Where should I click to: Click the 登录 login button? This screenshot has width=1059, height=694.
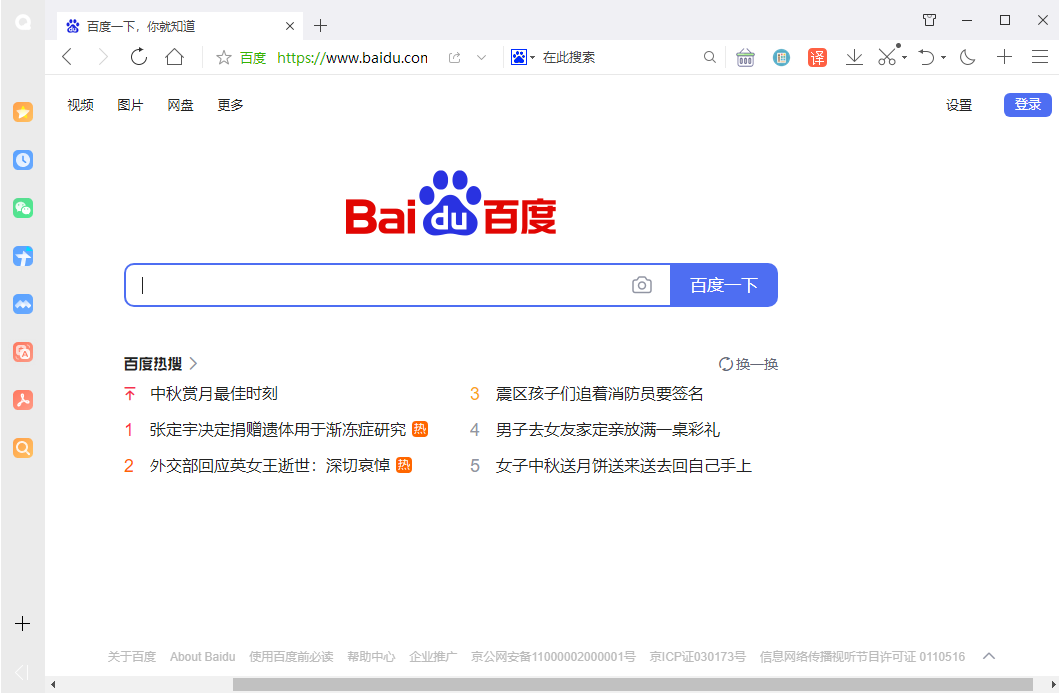tap(1027, 105)
